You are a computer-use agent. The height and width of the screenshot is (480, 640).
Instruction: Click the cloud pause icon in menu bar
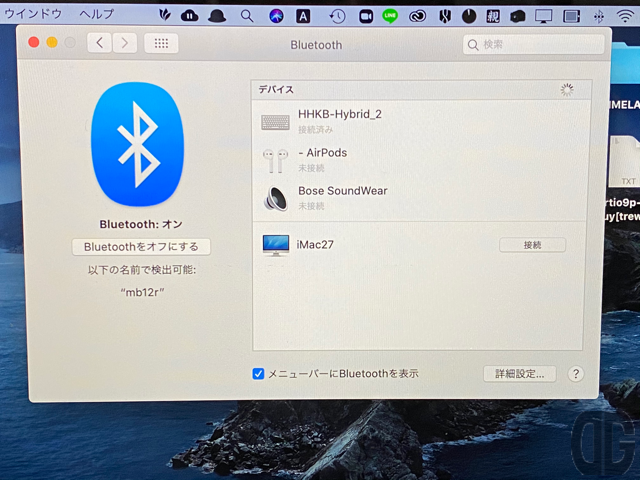click(189, 16)
